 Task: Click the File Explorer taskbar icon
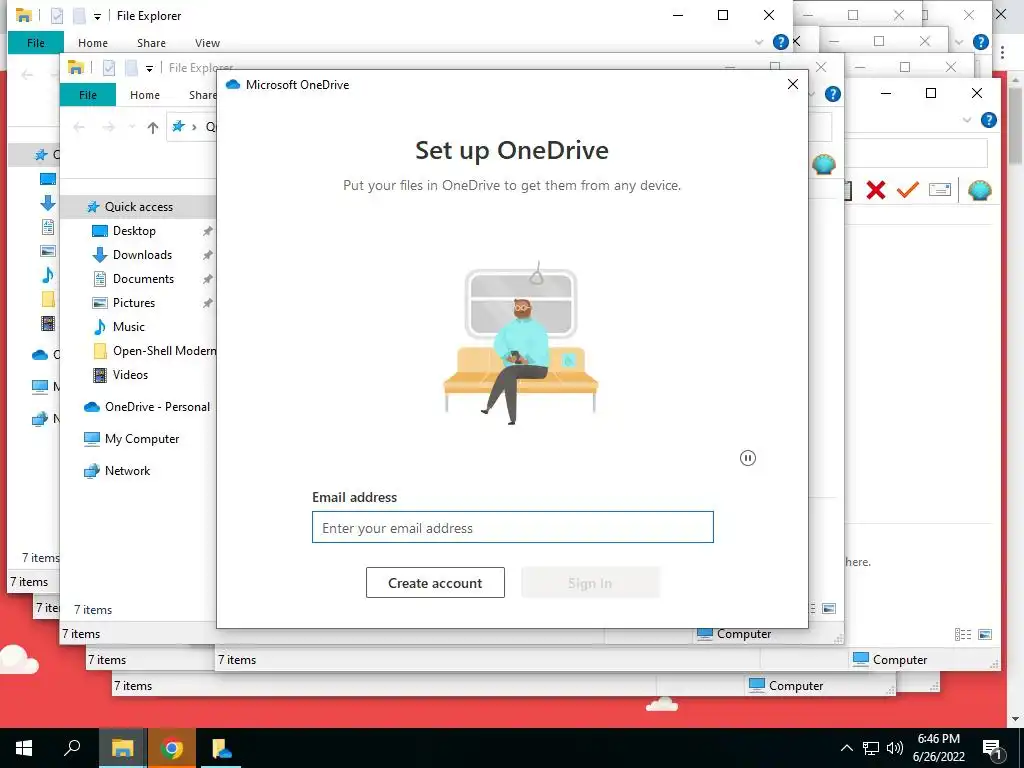[x=122, y=748]
